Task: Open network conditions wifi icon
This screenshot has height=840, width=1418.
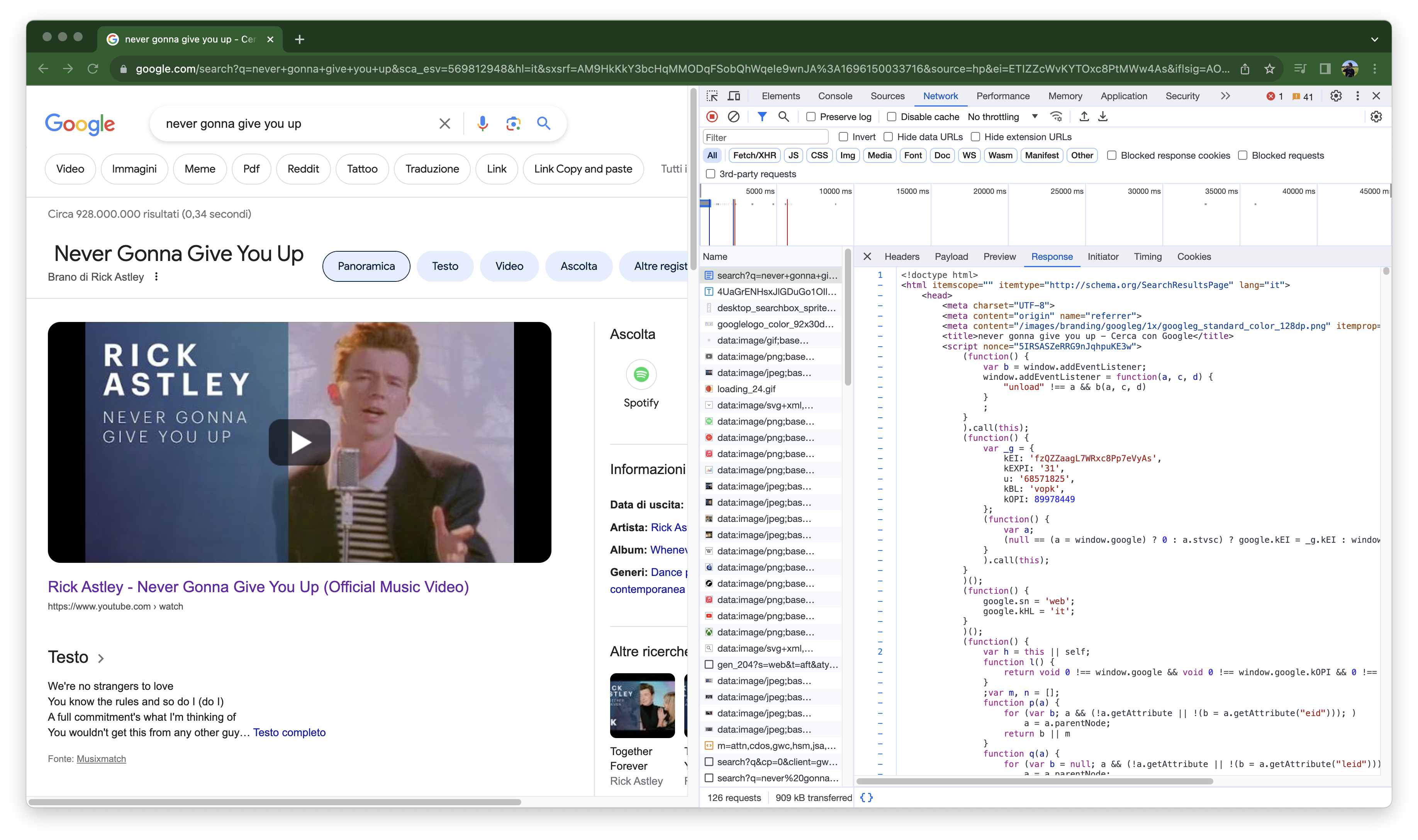Action: pyautogui.click(x=1056, y=117)
